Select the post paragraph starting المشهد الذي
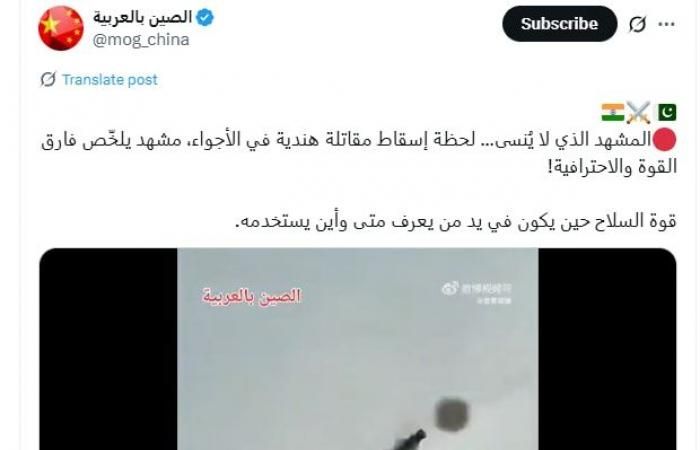The image size is (700, 450). point(359,153)
